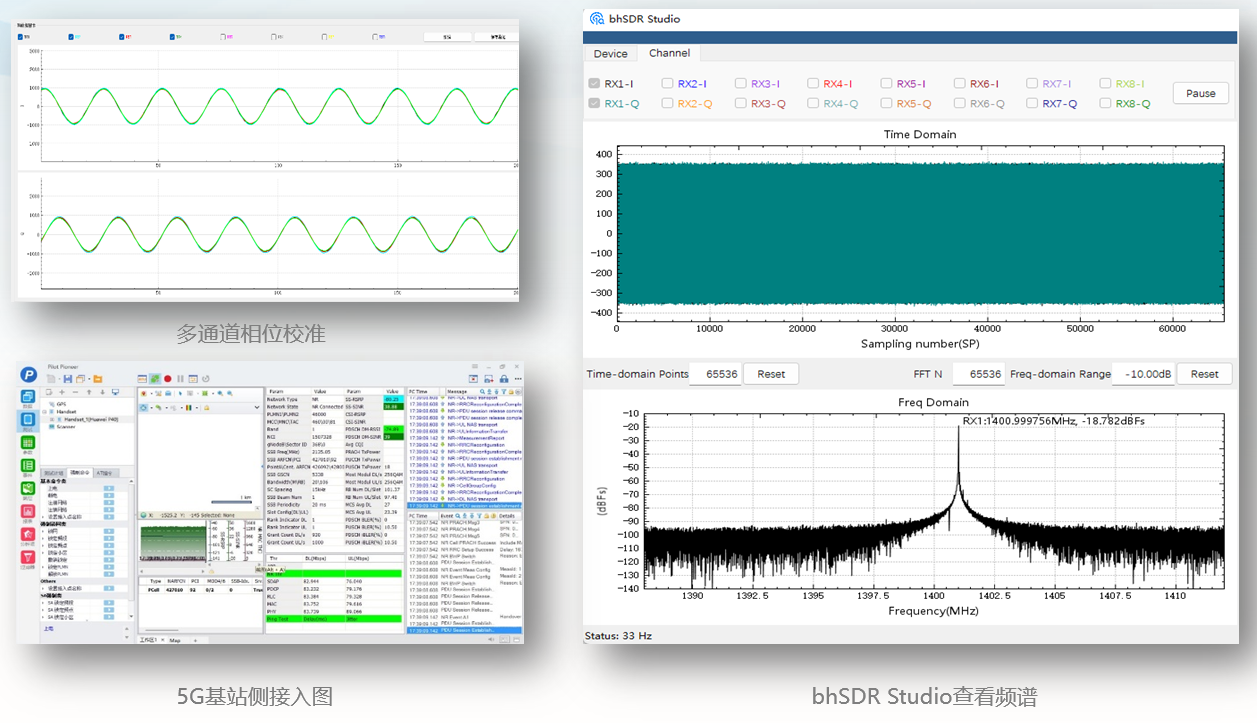
Task: Select the blue tablet sidebar icon in Pilot Pioneer
Action: click(x=28, y=420)
